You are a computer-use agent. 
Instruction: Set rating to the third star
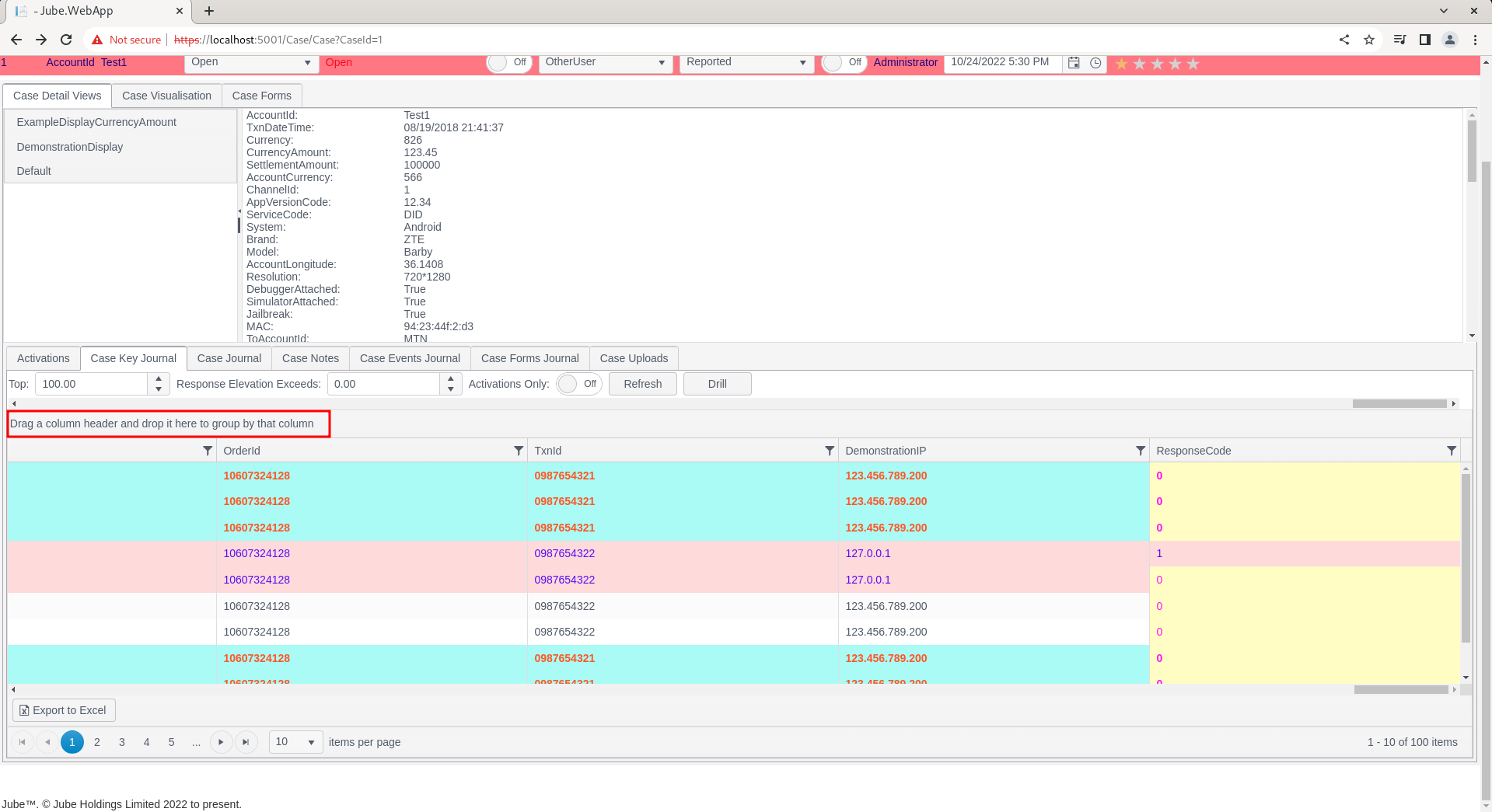1157,64
